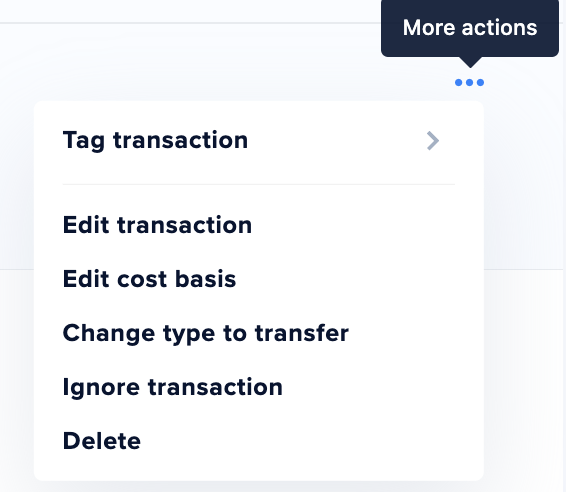
Task: Open the Edit cost basis option
Action: pyautogui.click(x=259, y=279)
